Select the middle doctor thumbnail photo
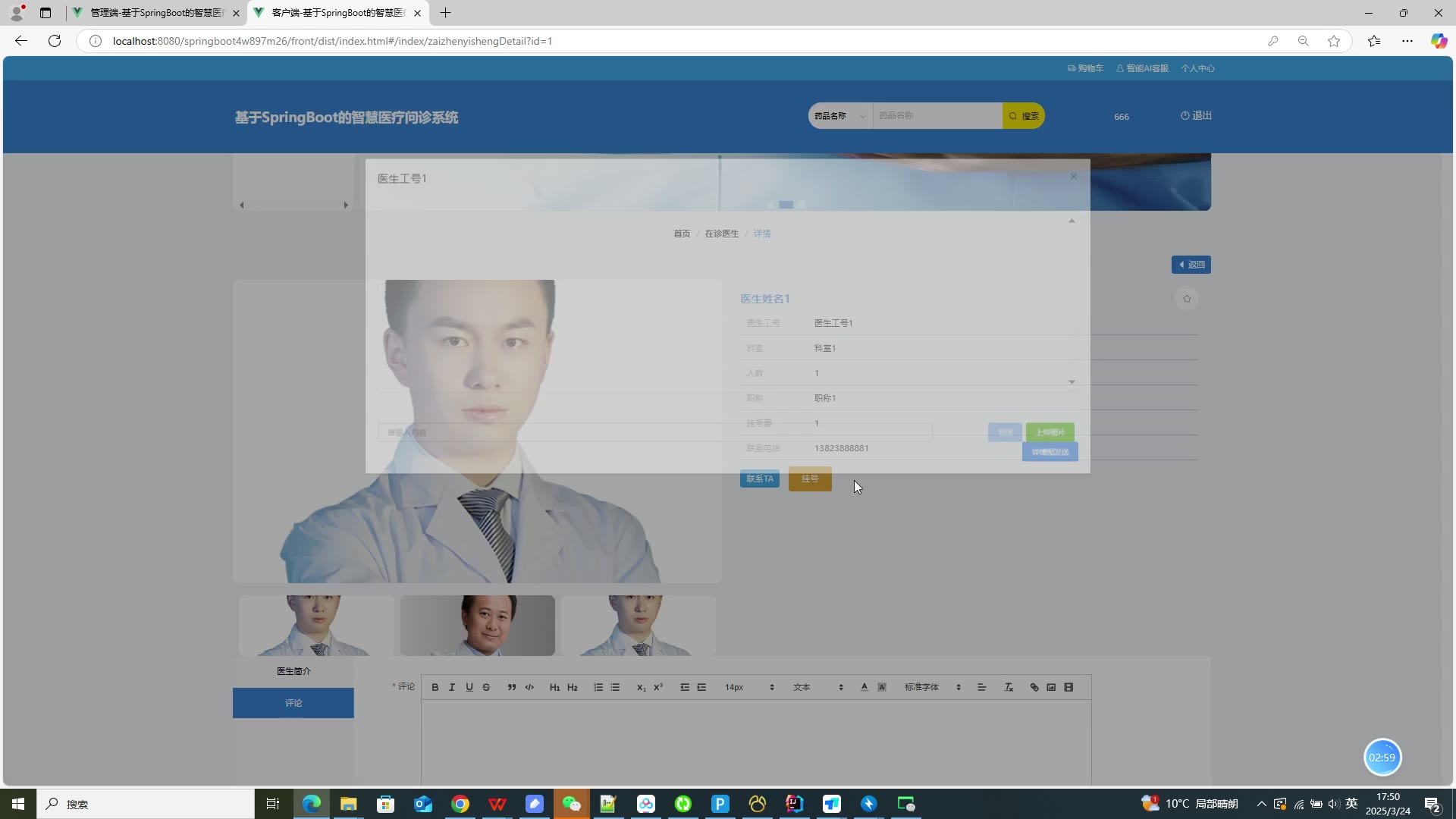Image resolution: width=1456 pixels, height=819 pixels. tap(478, 626)
